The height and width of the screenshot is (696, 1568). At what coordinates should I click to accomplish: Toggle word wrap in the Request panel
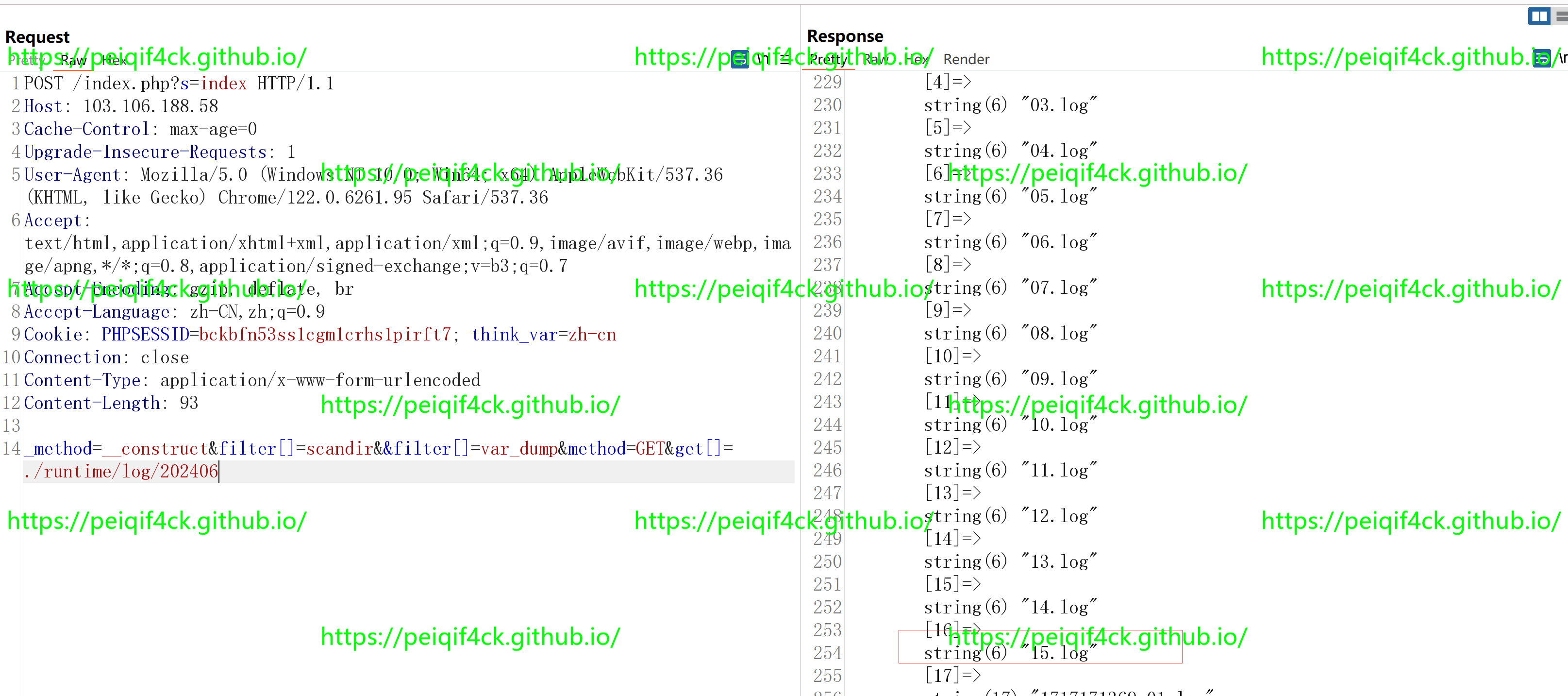coord(739,59)
